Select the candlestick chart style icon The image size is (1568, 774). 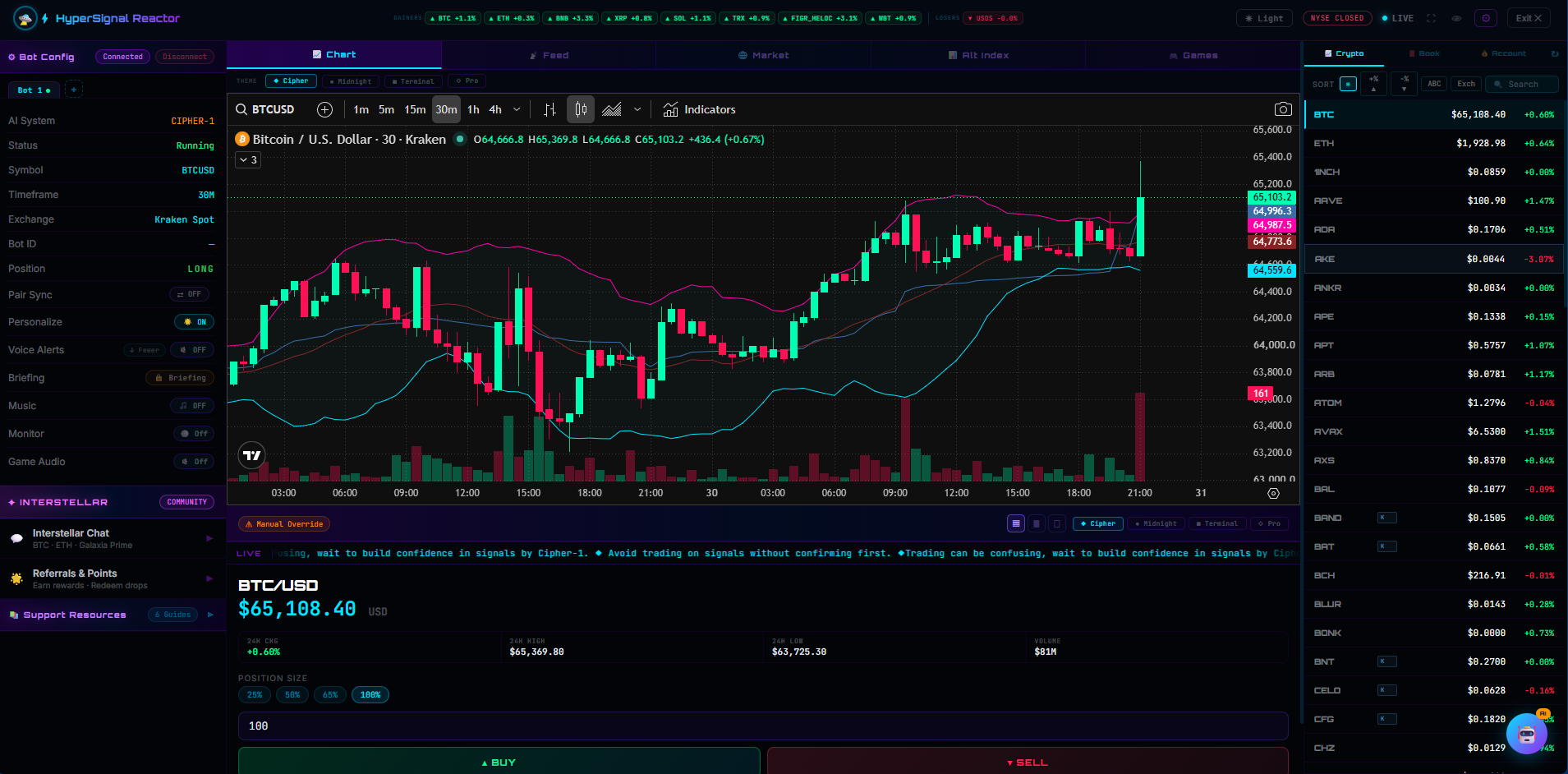coord(581,109)
